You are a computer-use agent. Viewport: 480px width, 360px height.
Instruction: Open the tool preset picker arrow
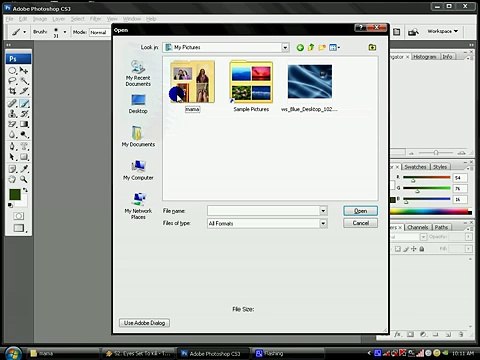[24, 32]
